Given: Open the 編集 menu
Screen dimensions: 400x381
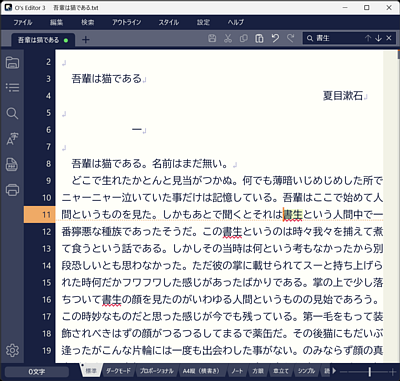Looking at the screenshot, I should click(x=56, y=22).
